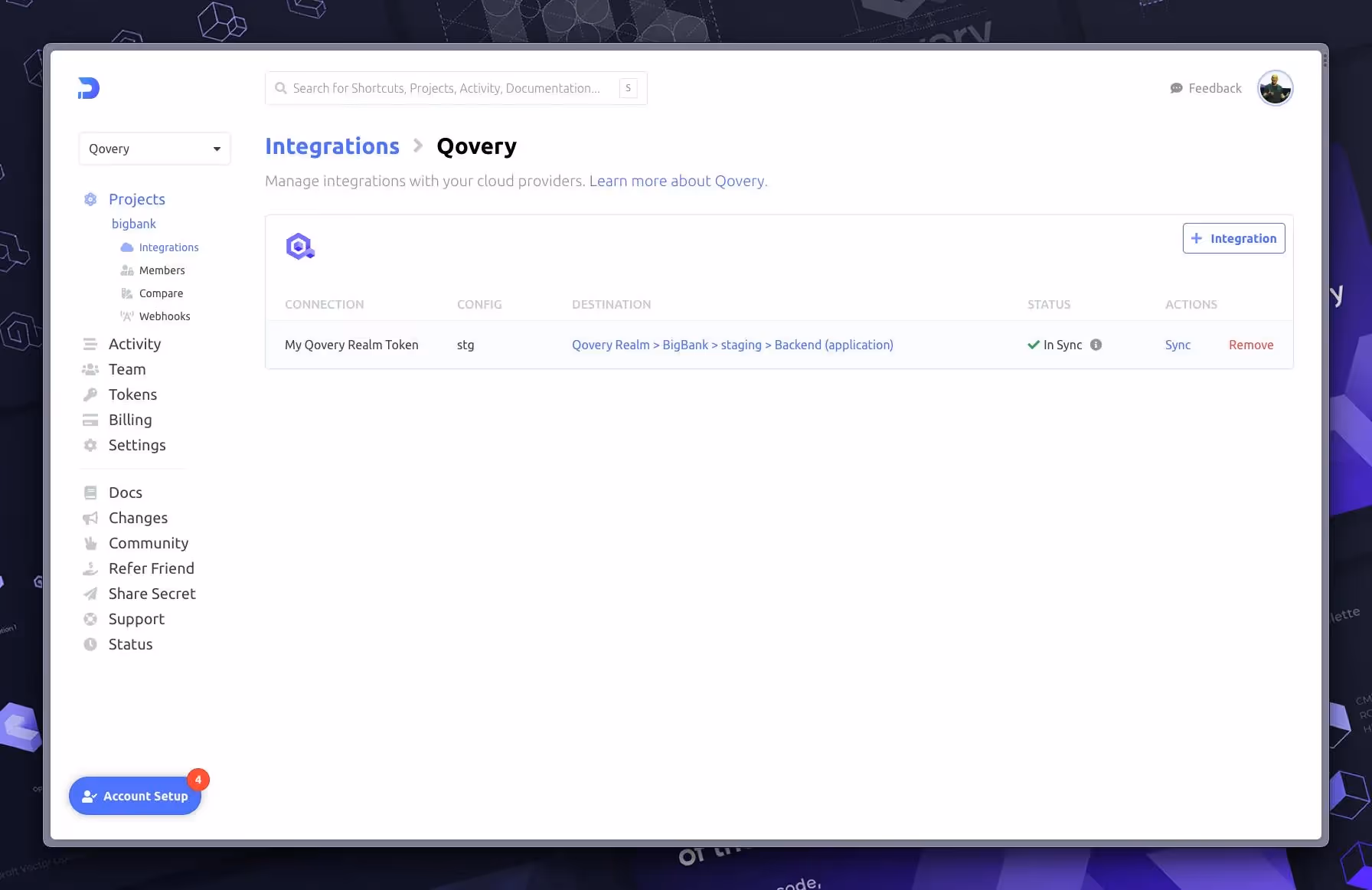1372x890 pixels.
Task: Open the user profile avatar
Action: coord(1276,88)
